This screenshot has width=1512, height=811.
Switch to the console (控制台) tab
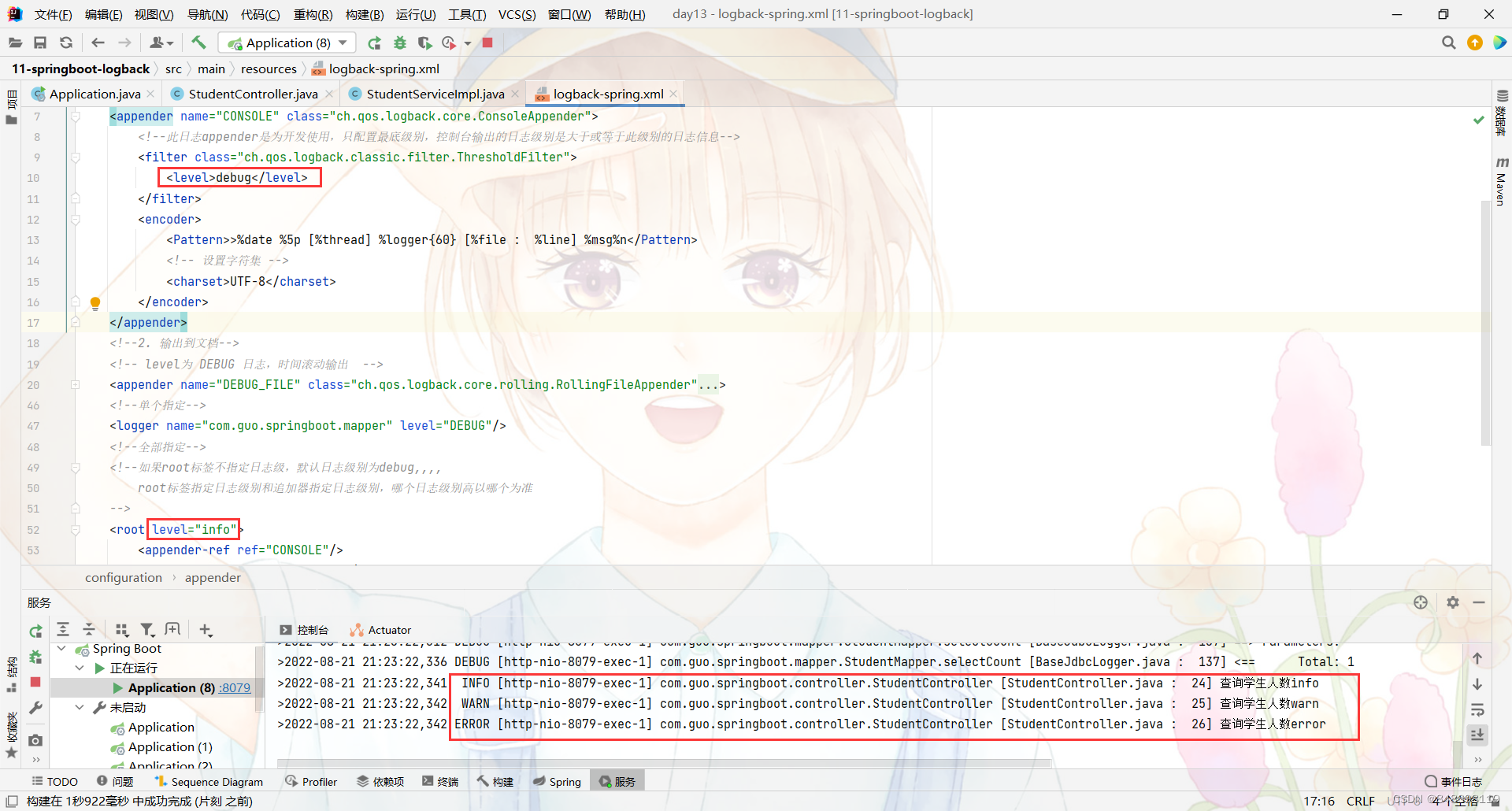304,630
